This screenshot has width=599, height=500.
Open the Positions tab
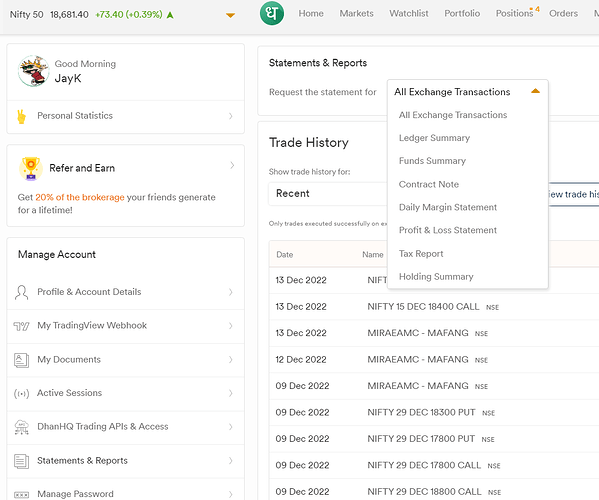coord(514,13)
